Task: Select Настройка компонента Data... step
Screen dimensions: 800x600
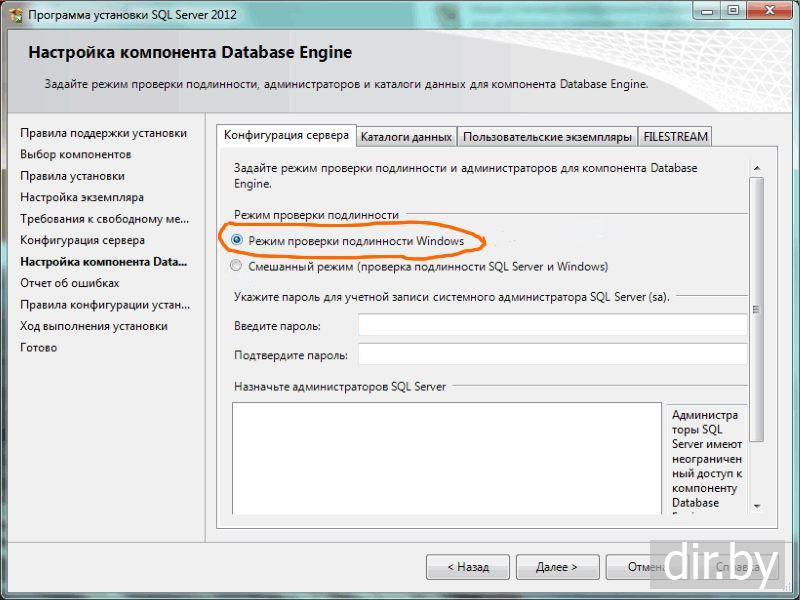Action: [104, 262]
